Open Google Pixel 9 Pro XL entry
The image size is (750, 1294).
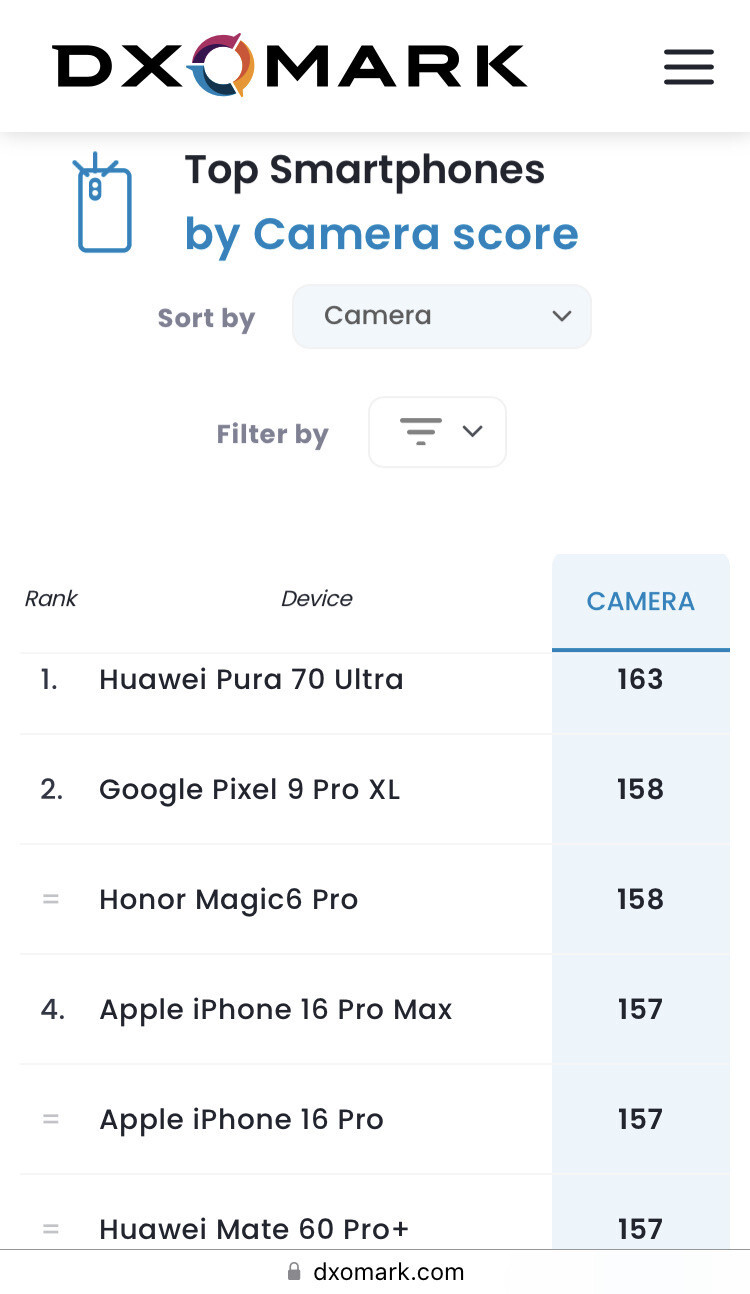pyautogui.click(x=249, y=790)
